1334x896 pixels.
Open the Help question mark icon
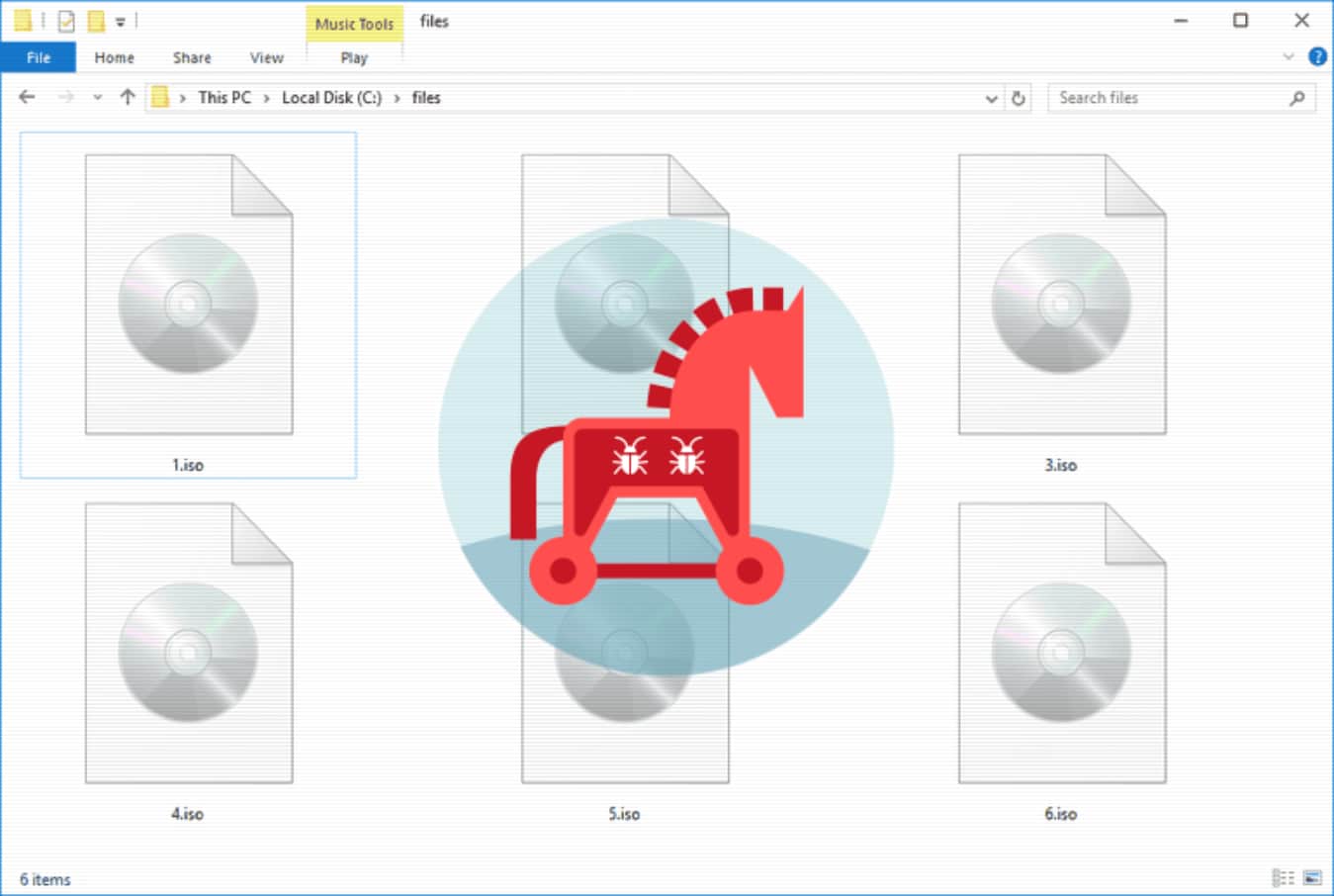click(1317, 56)
